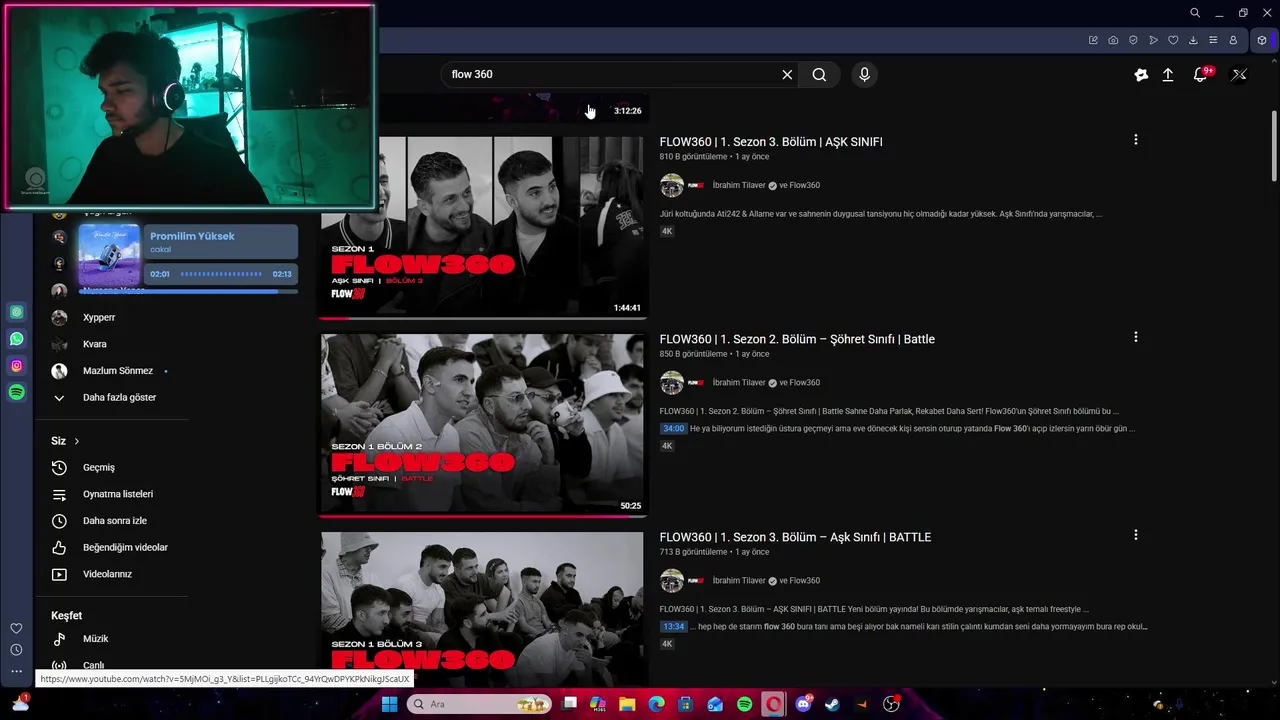Click the YouTube search magnifier button
Viewport: 1280px width, 720px height.
pos(819,74)
